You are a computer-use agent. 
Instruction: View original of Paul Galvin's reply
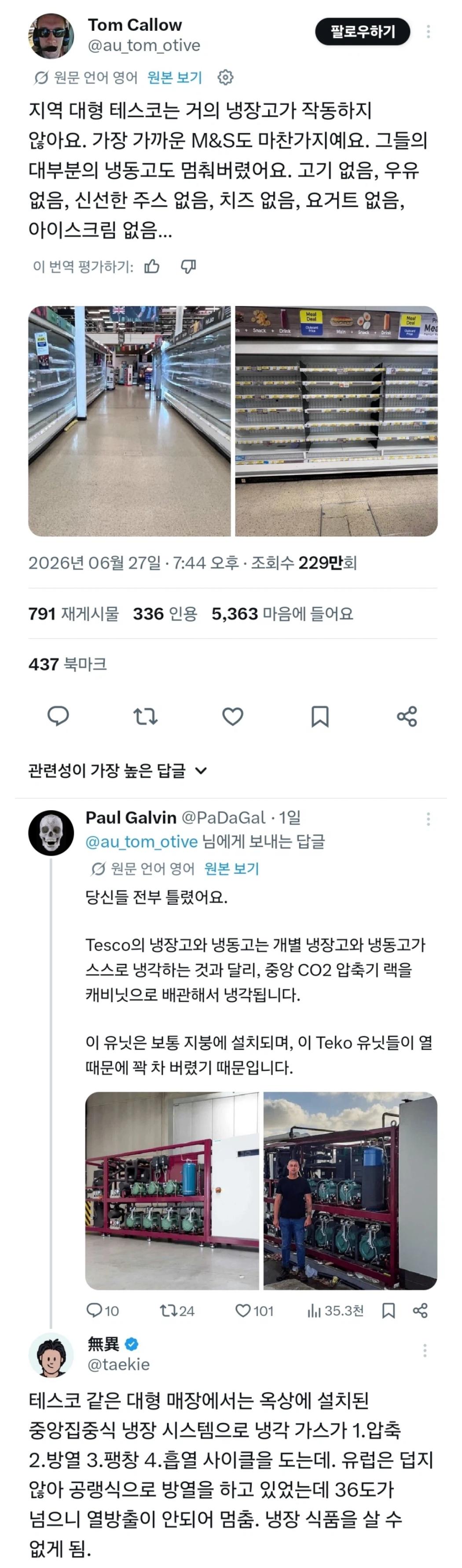(231, 869)
